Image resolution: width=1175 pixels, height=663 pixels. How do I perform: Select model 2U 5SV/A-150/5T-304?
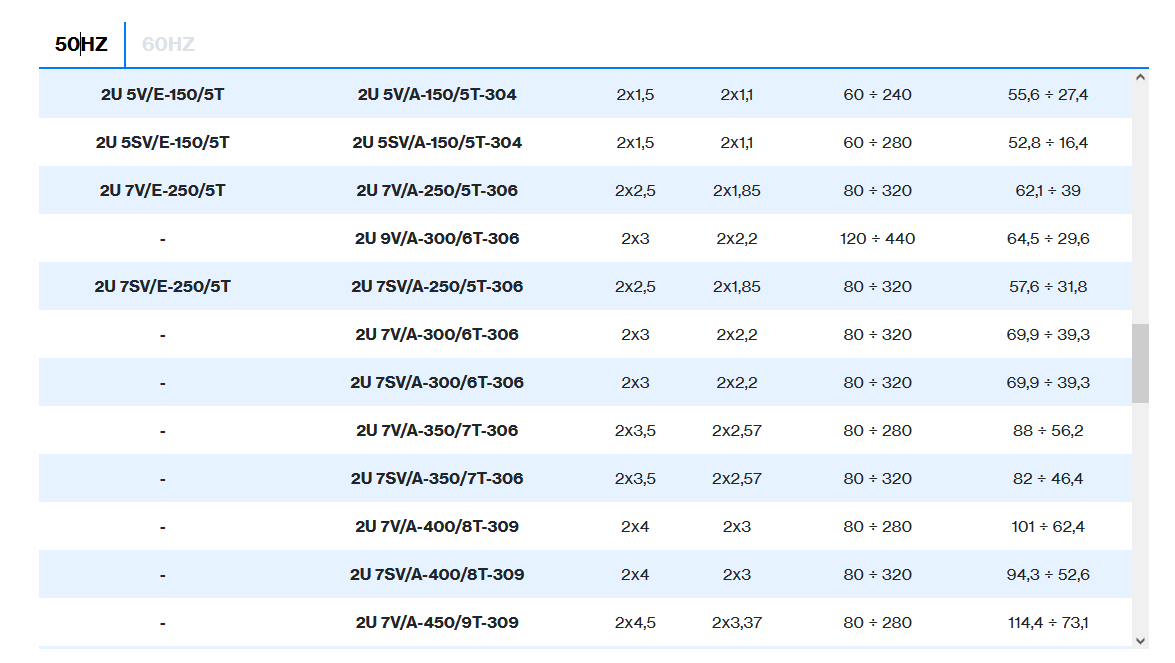coord(437,143)
